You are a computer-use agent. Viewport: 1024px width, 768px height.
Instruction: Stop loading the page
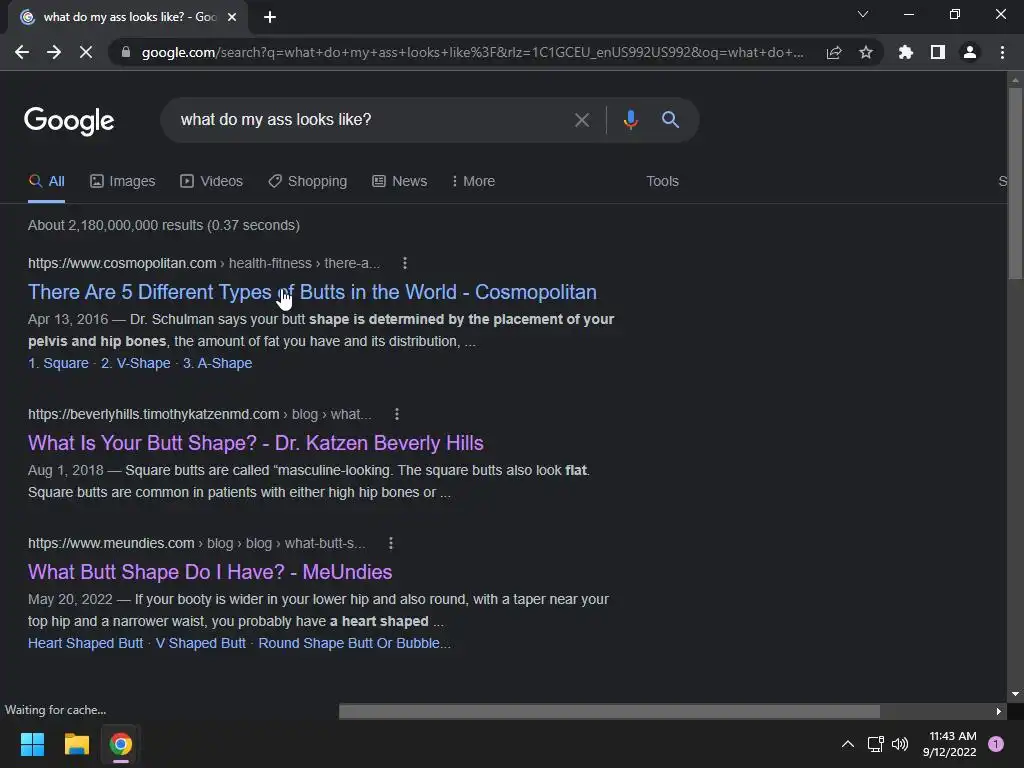pos(86,52)
